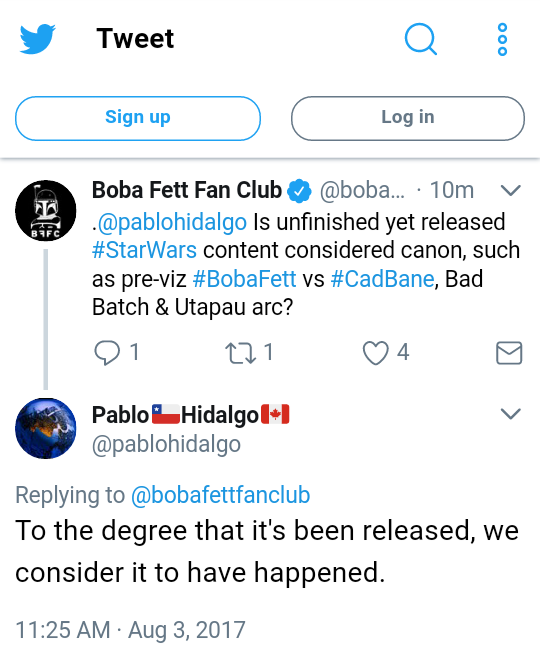
Task: Open the #CadBane hashtag
Action: coord(382,279)
